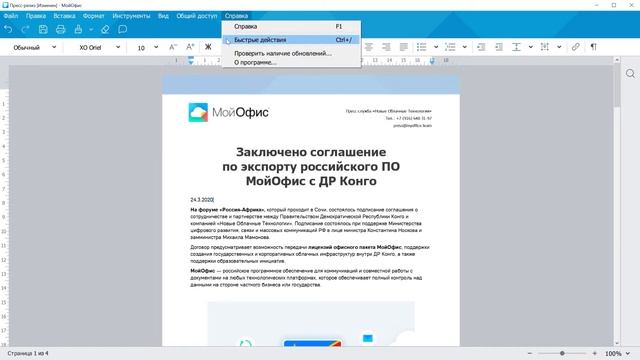
Task: Open the search panel magnifier icon
Action: point(630,73)
